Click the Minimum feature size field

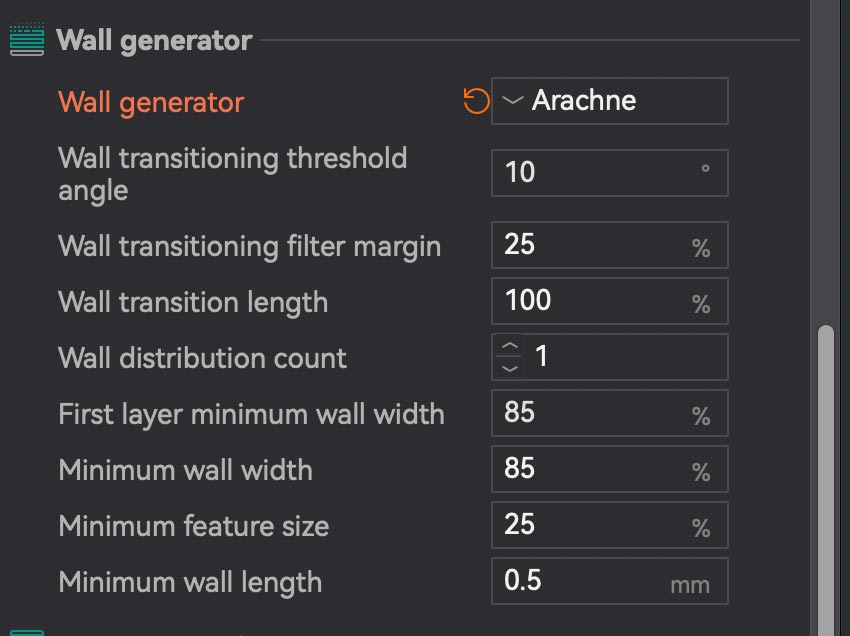pos(596,525)
